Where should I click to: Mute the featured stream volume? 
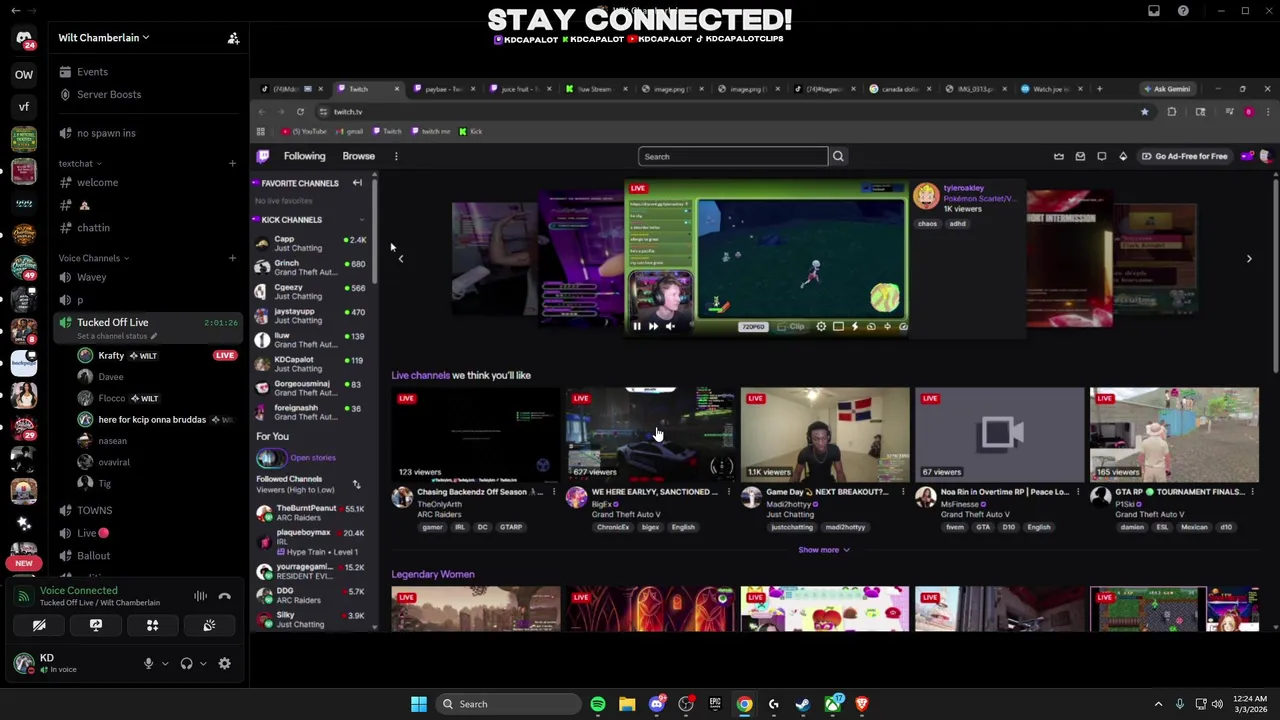pos(670,326)
